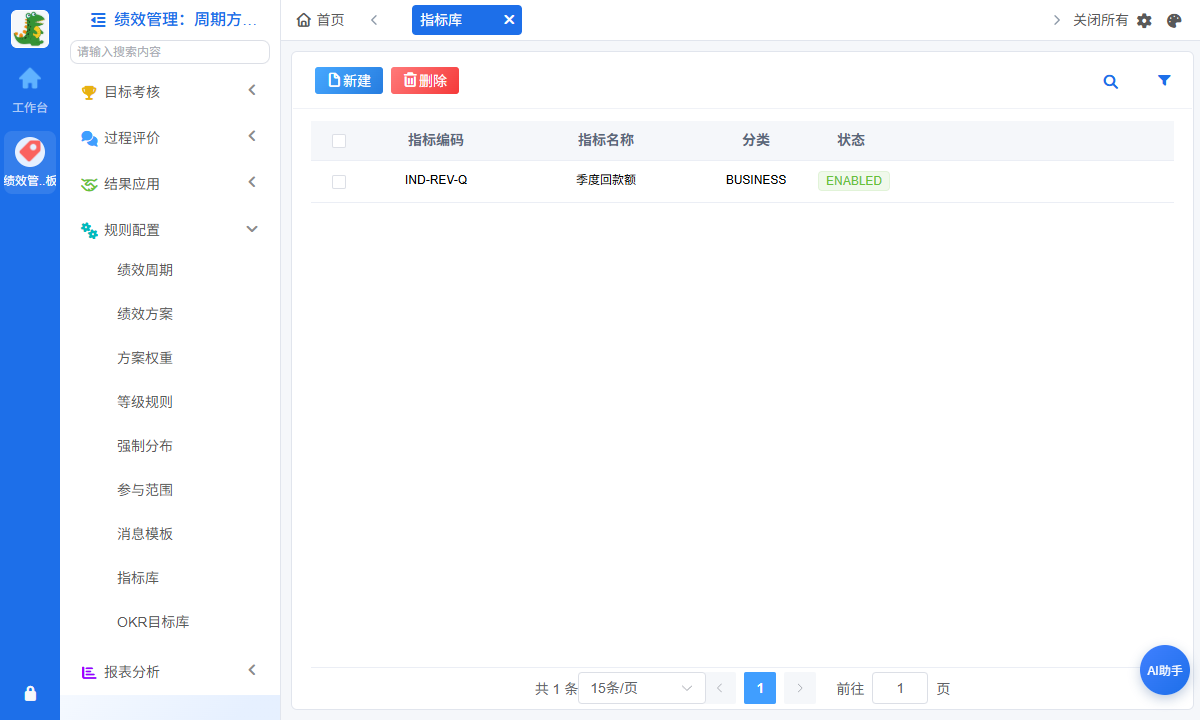Open settings gear icon at top right

(x=1145, y=20)
